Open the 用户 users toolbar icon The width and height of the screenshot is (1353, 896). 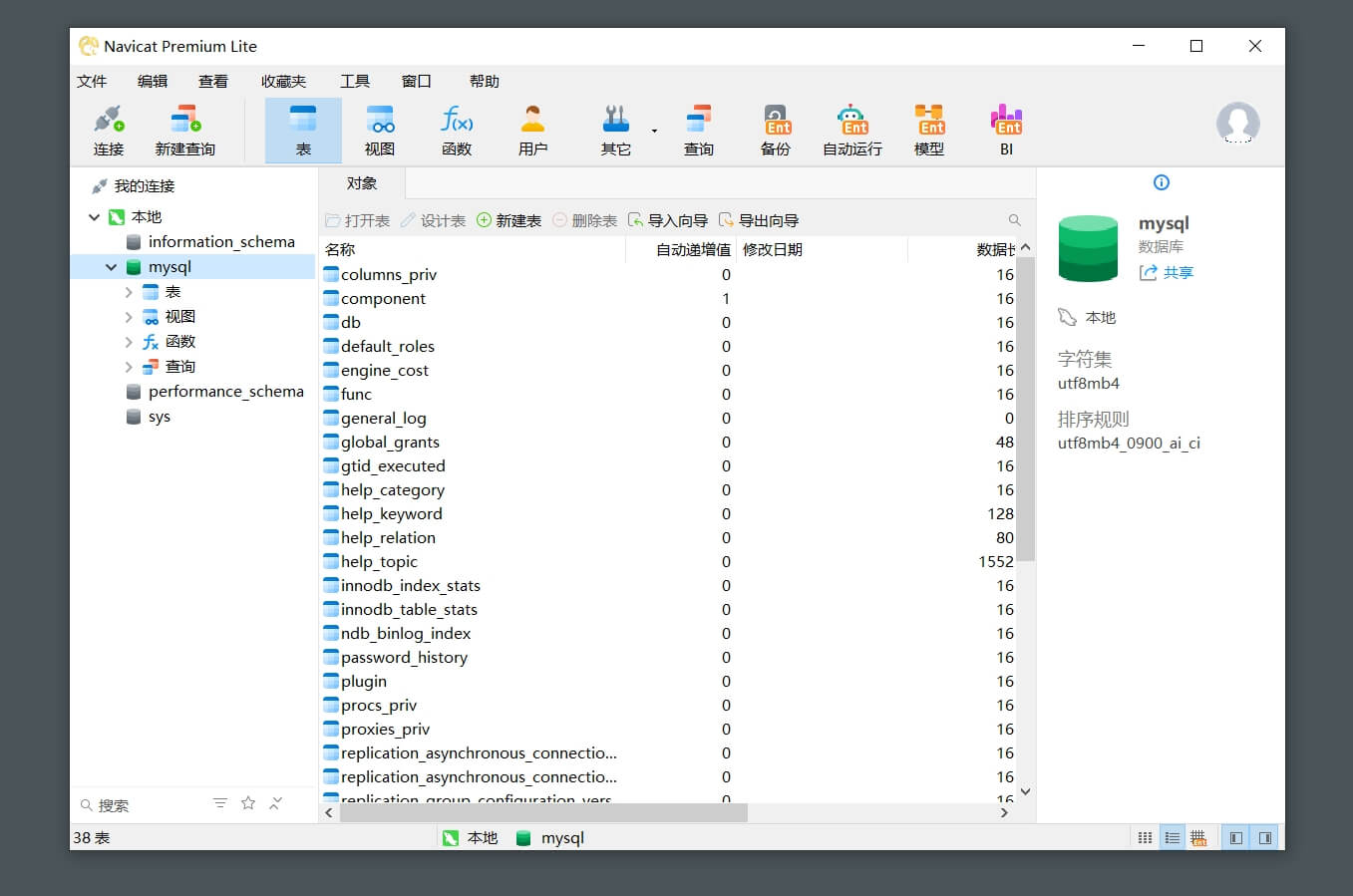(533, 131)
